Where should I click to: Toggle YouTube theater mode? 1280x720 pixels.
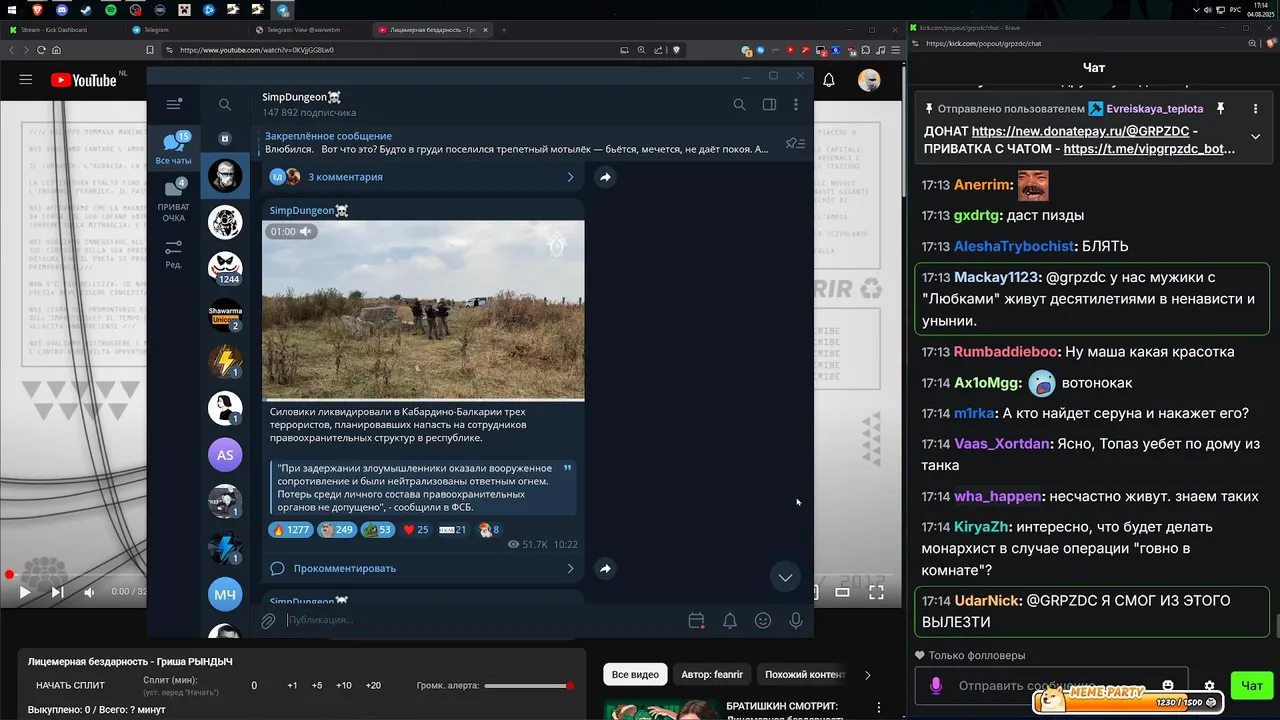point(843,592)
